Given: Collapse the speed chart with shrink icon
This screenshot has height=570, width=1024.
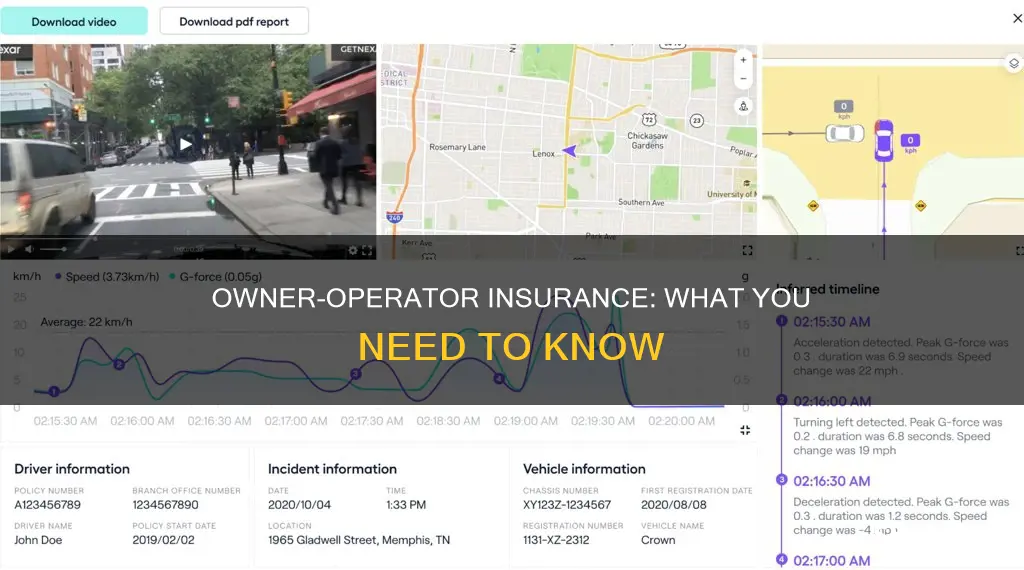Looking at the screenshot, I should [x=745, y=430].
